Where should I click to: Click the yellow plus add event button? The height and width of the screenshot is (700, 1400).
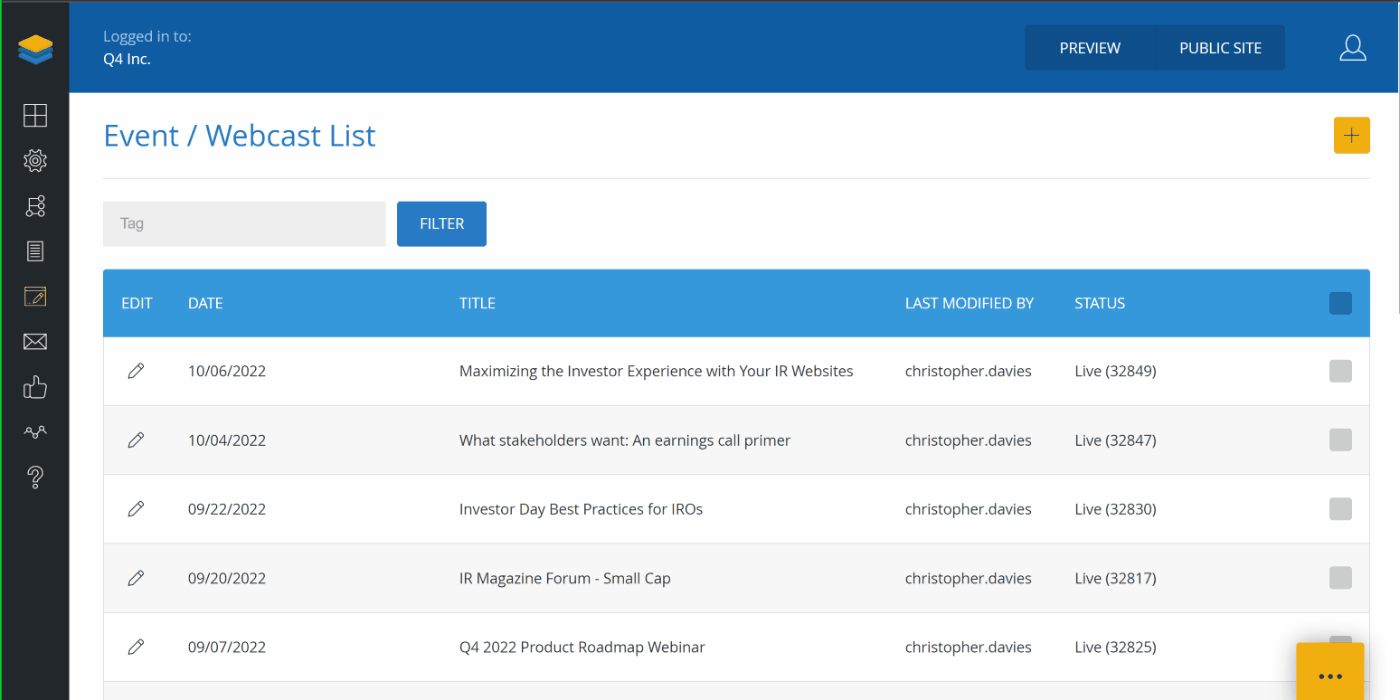1351,136
